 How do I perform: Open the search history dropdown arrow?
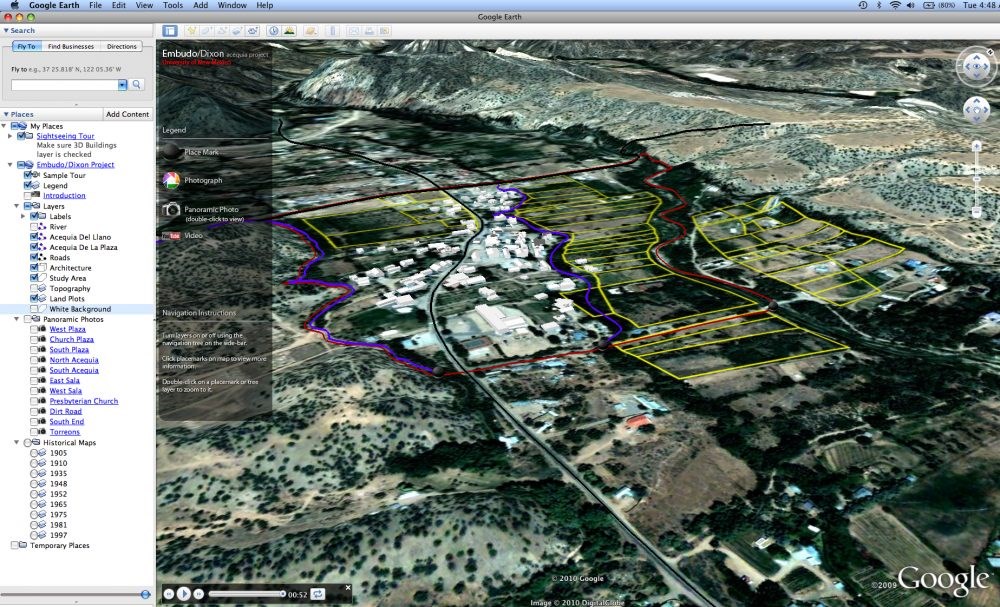click(x=122, y=84)
